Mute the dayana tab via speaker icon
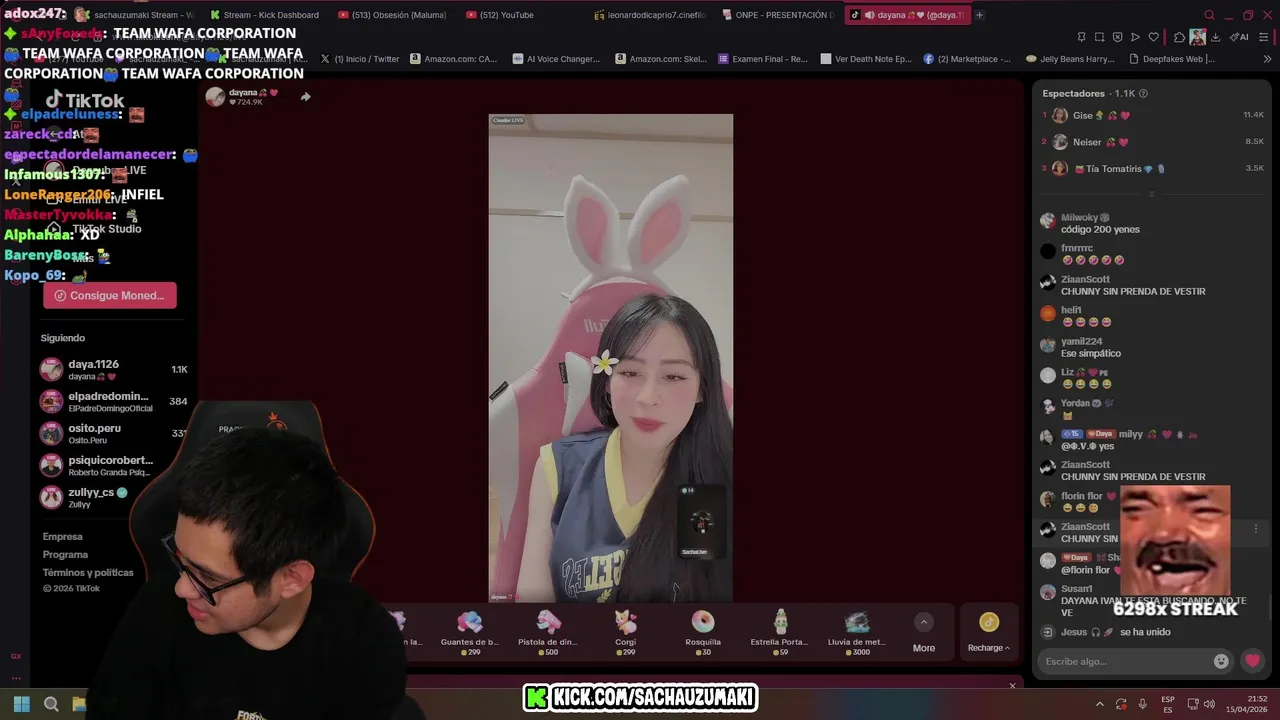 868,15
